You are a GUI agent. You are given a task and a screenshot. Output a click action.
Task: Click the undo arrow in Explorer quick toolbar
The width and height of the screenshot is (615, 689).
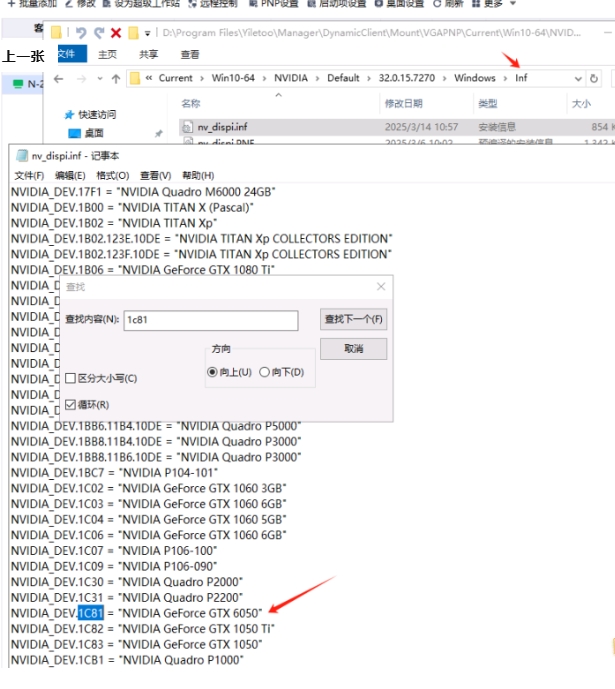click(81, 33)
